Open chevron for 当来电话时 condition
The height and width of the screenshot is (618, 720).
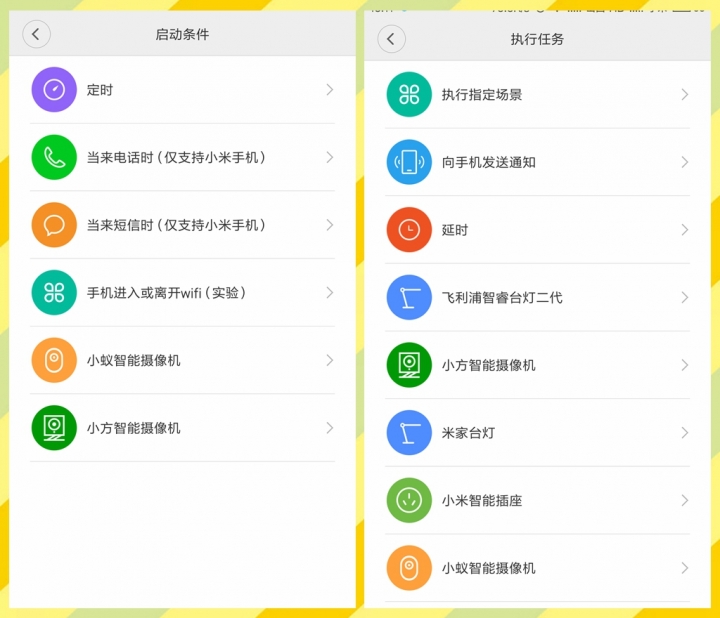pyautogui.click(x=329, y=157)
